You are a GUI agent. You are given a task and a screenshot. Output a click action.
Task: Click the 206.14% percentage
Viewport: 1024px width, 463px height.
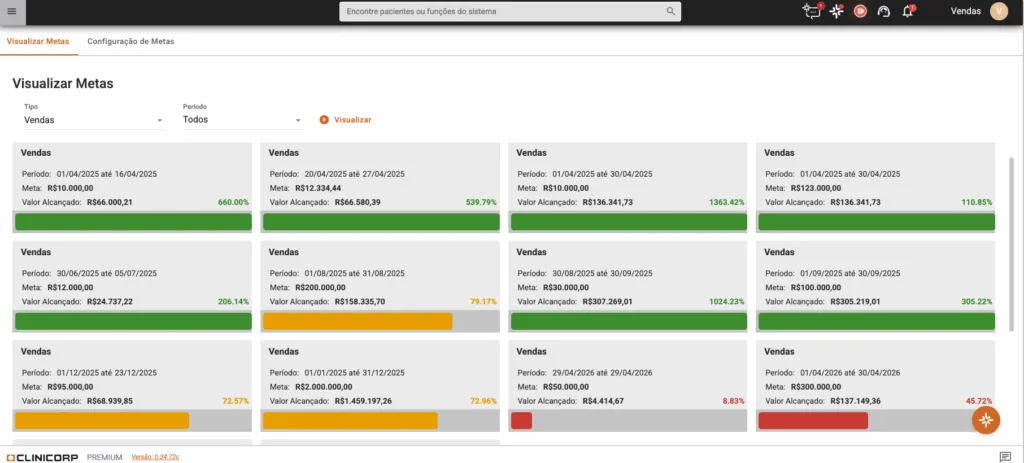pos(233,302)
